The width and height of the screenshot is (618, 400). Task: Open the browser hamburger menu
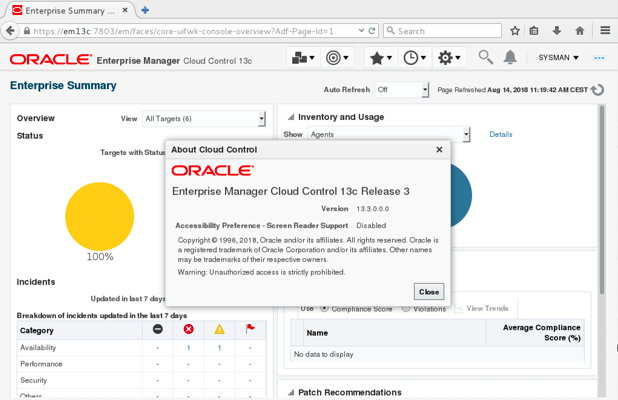(605, 30)
